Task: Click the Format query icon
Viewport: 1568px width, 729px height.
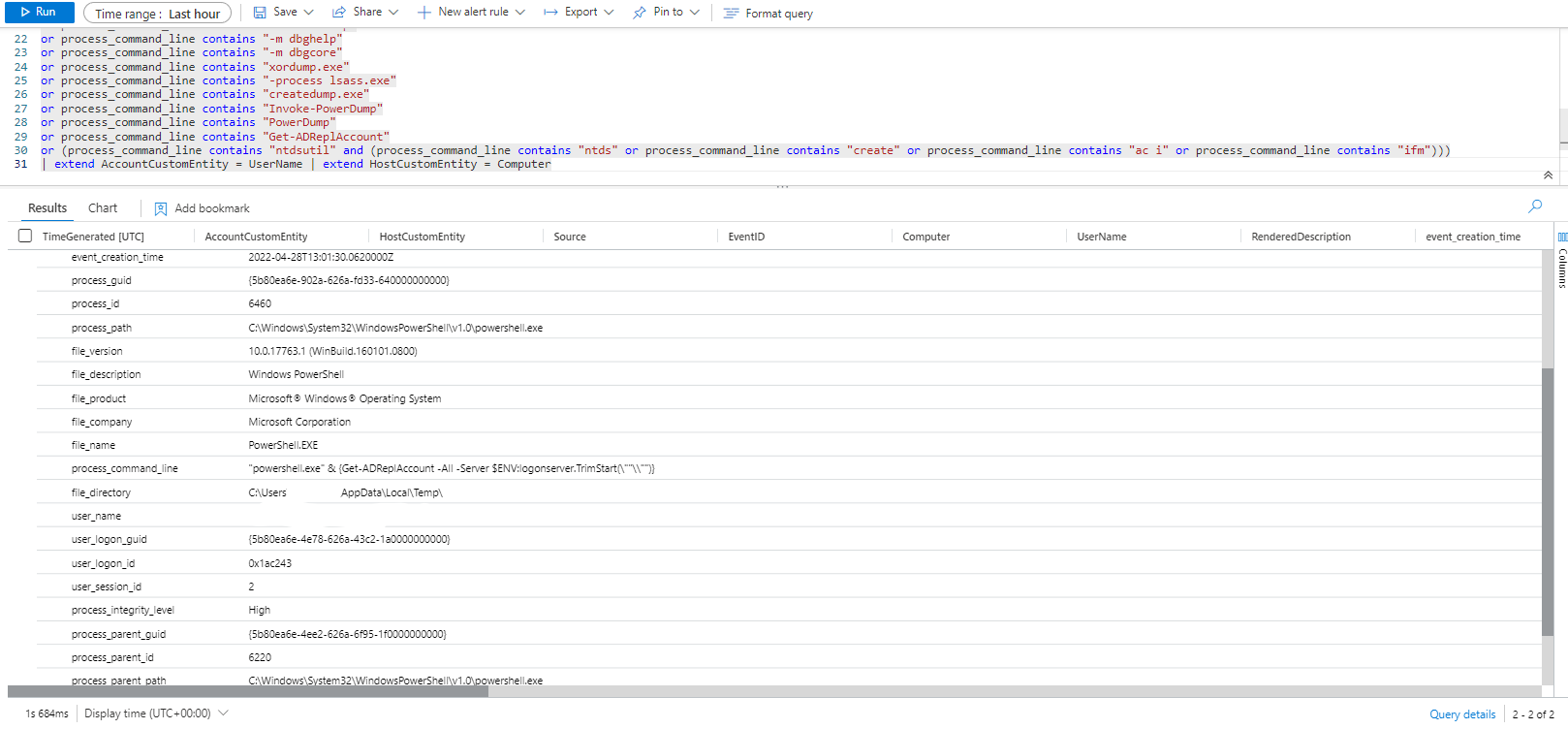Action: [x=731, y=14]
